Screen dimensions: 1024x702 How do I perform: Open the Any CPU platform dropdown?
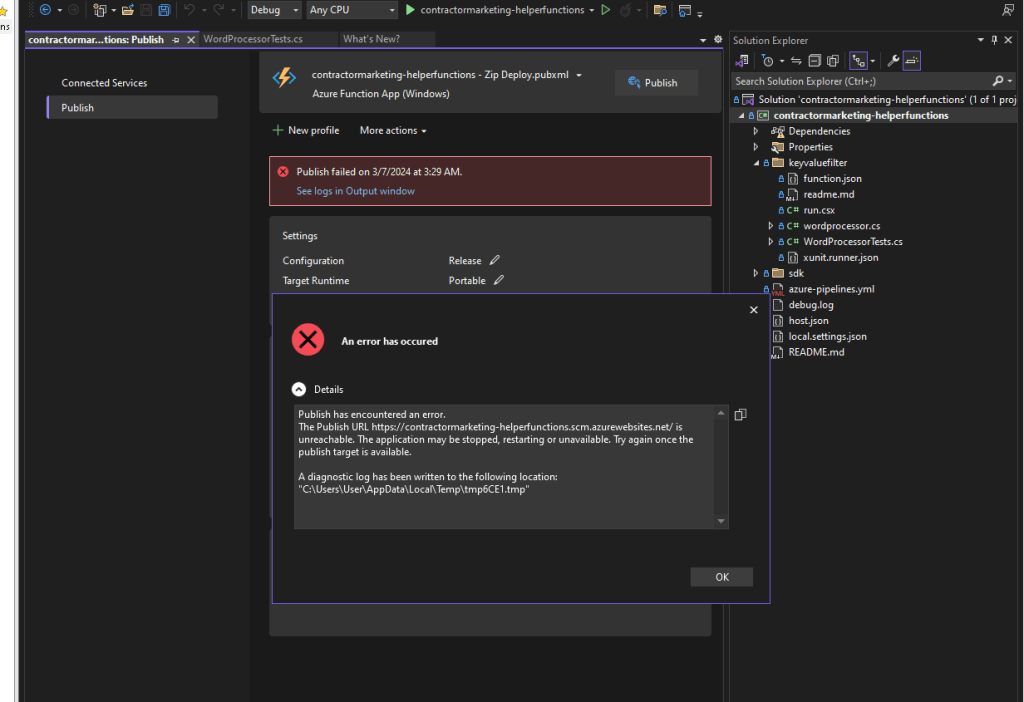pos(352,10)
